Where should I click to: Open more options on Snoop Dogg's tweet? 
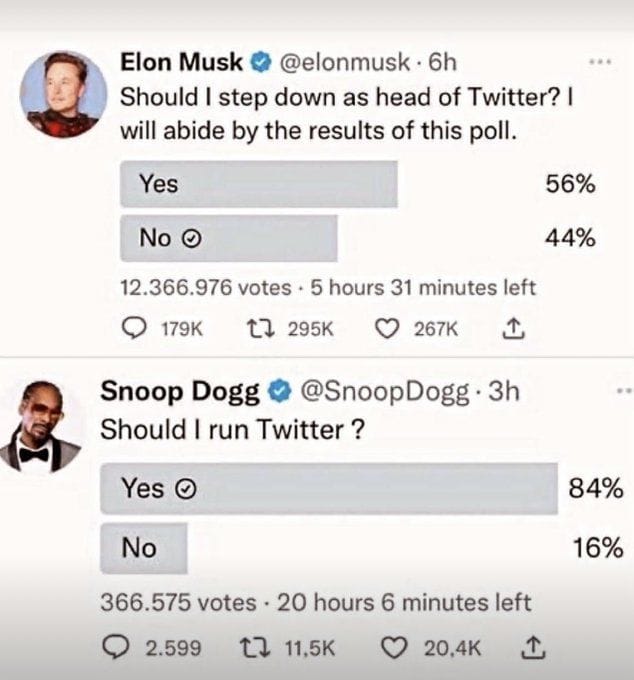point(625,390)
